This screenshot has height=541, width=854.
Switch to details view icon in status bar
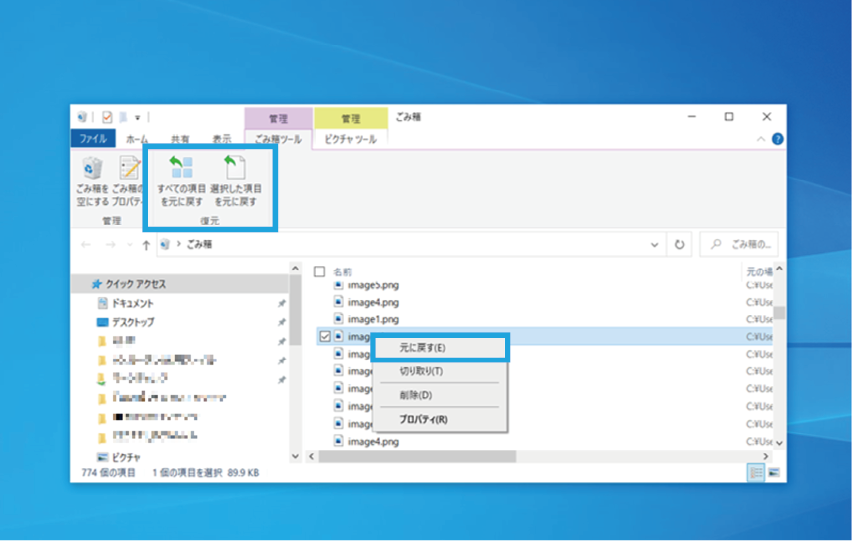pos(756,472)
